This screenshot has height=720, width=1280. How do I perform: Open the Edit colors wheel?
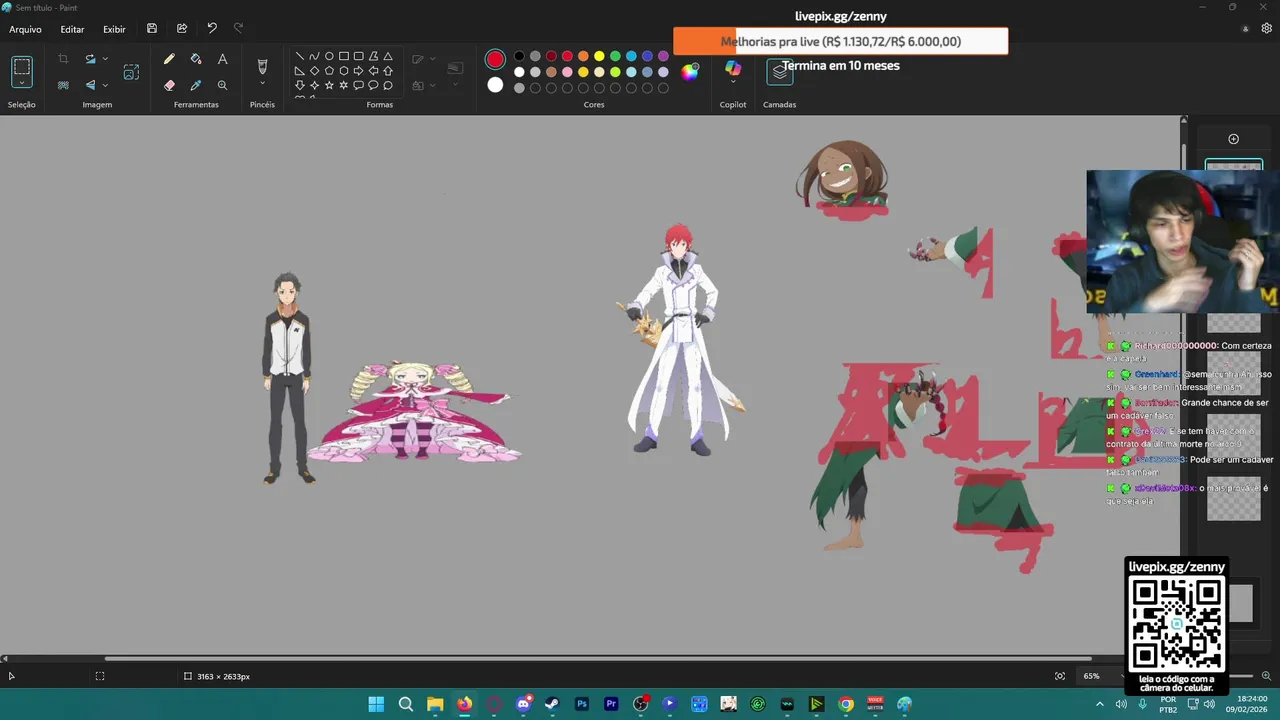690,71
